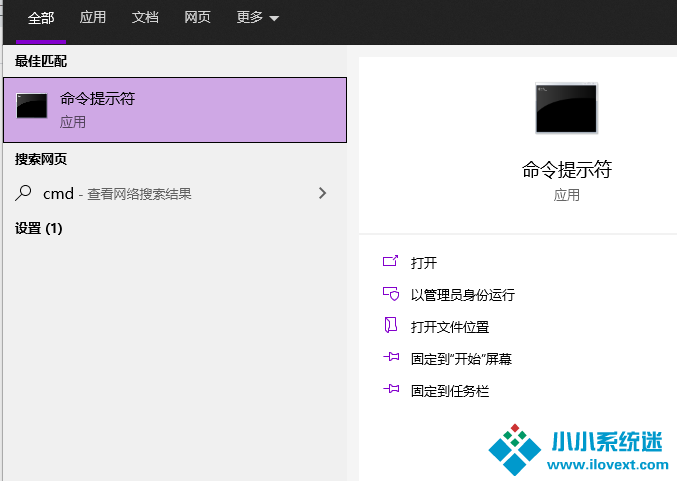Choose 以管理员身份运行
The width and height of the screenshot is (677, 481).
point(462,295)
